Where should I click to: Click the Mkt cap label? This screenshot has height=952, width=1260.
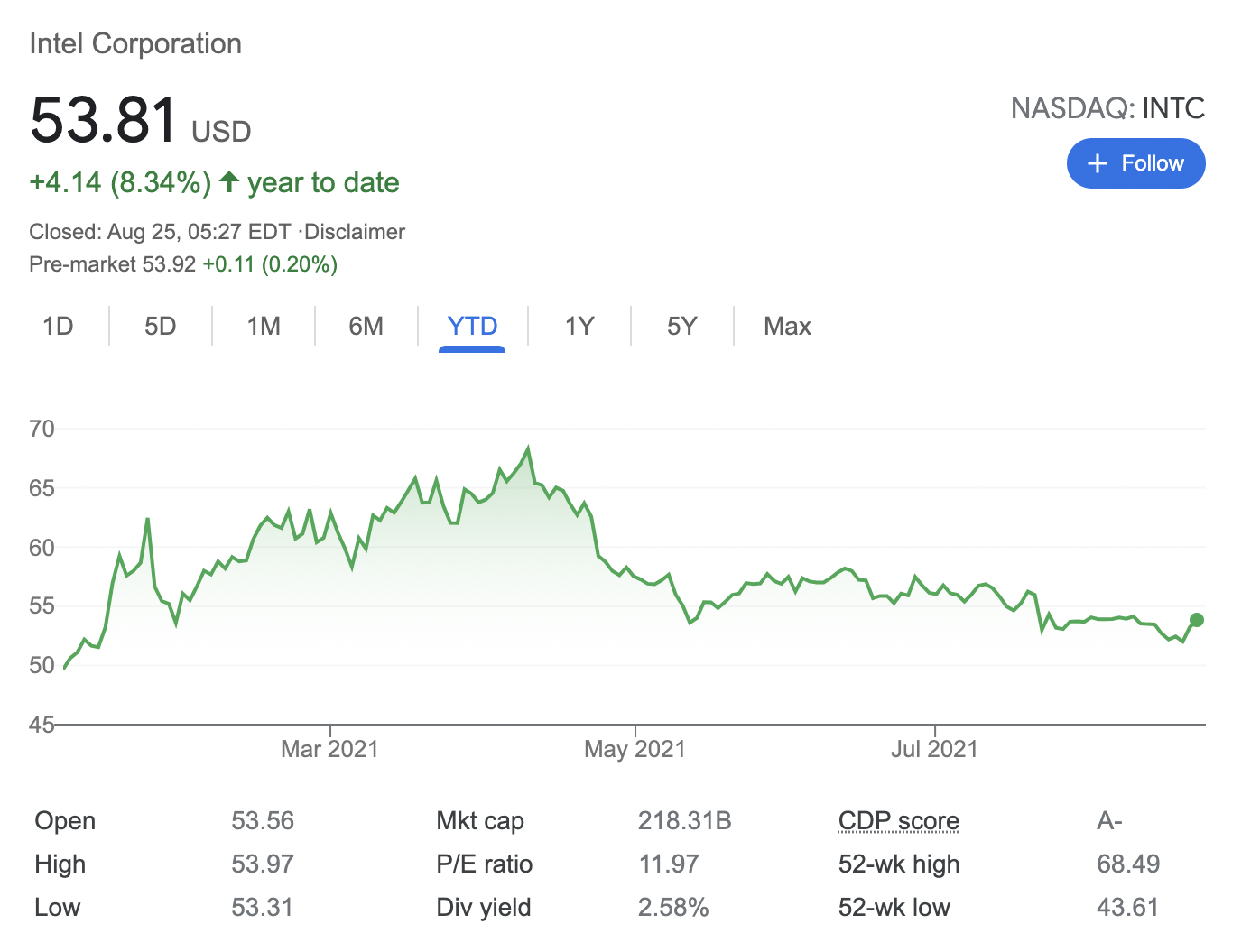480,820
